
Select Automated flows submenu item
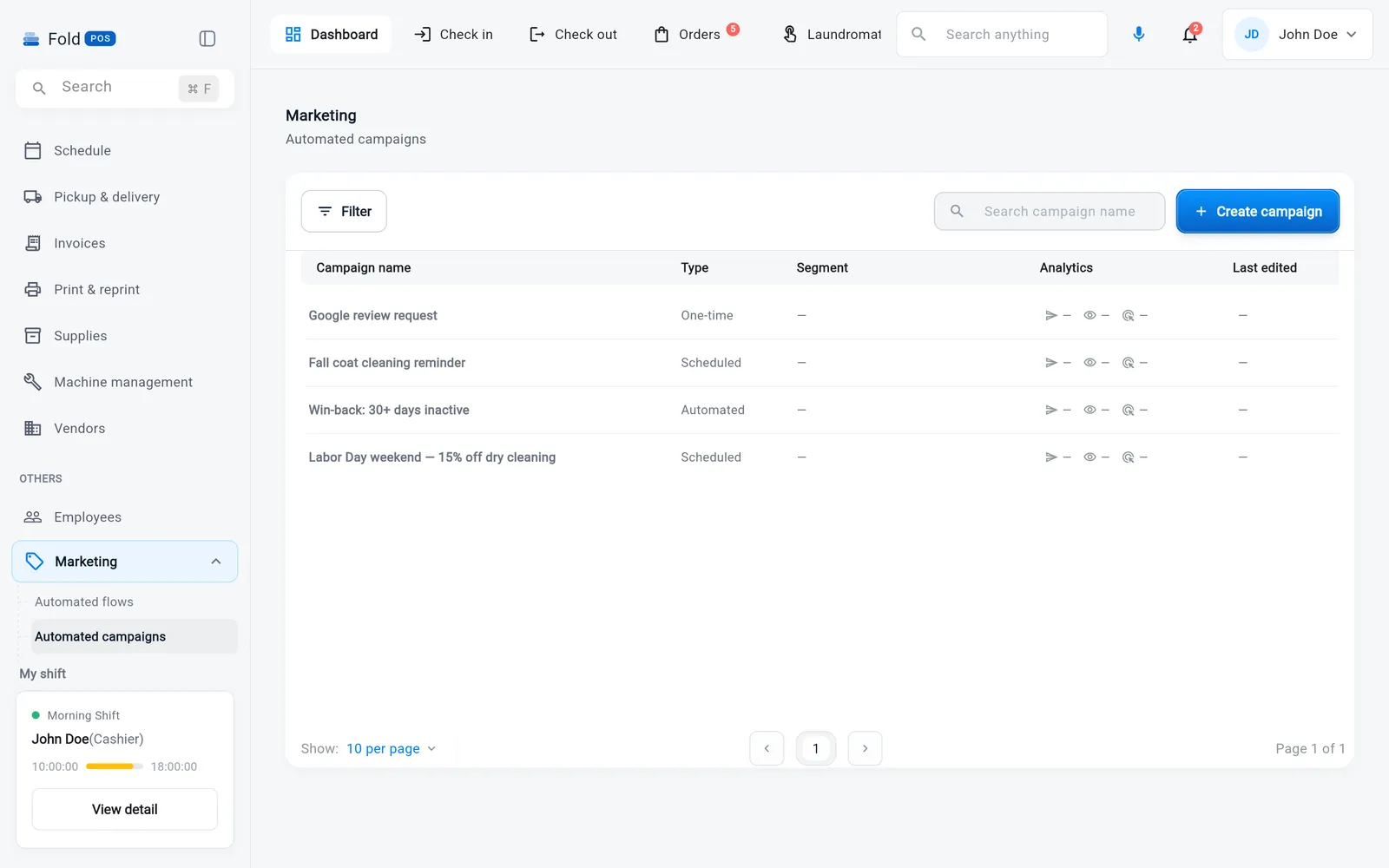(84, 602)
